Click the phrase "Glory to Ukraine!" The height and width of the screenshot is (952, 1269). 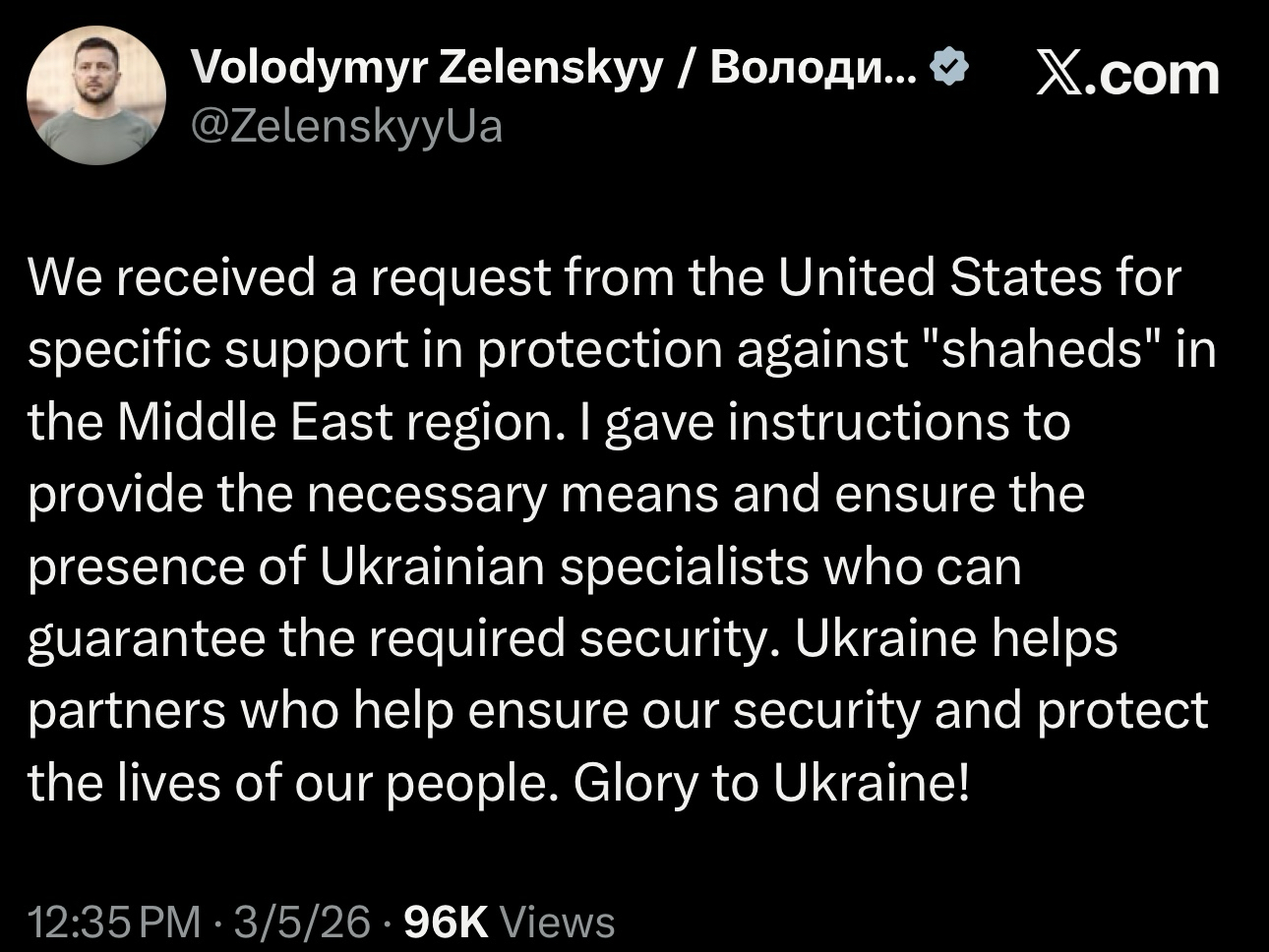(x=772, y=783)
